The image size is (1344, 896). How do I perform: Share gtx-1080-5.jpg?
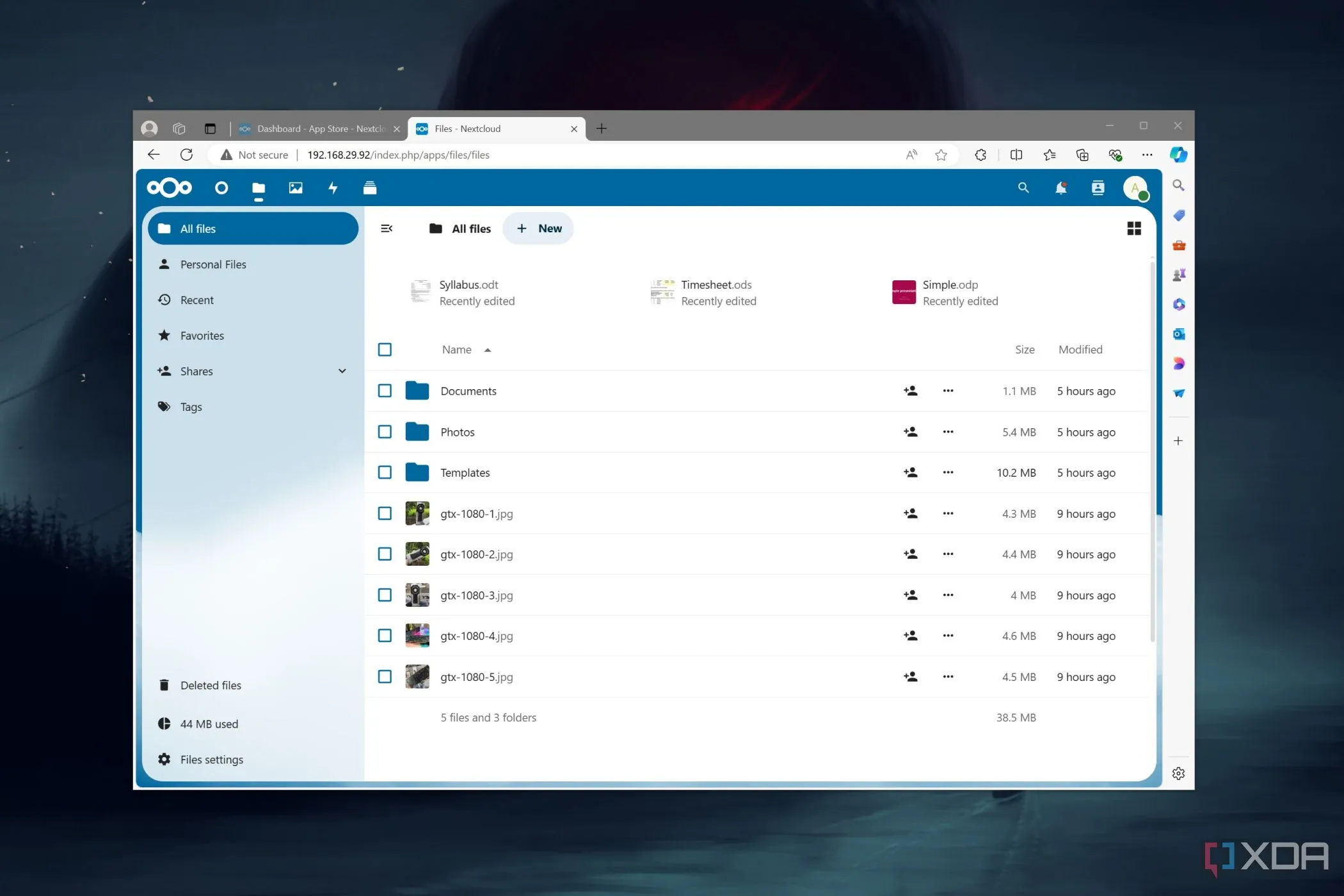[910, 676]
